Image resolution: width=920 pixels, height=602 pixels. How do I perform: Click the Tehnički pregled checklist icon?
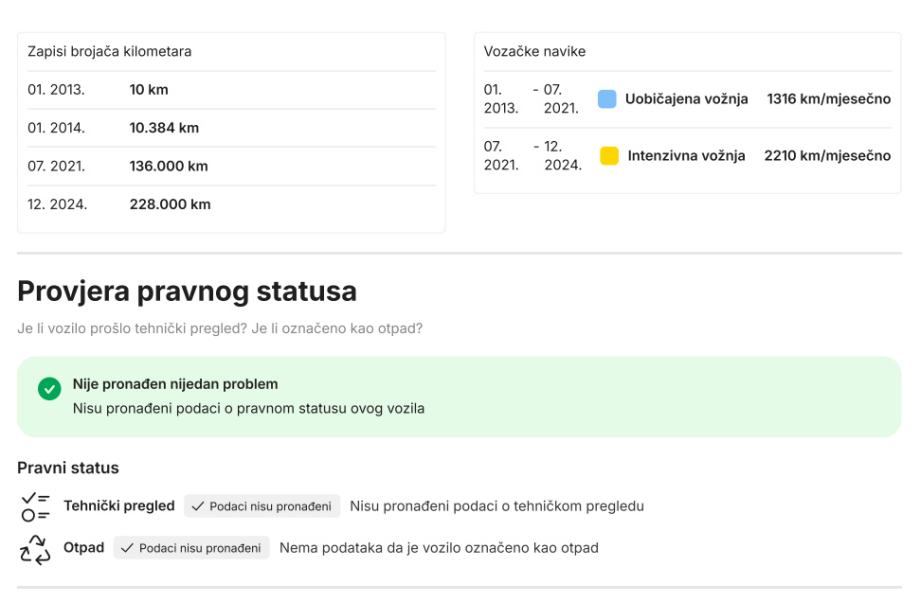tap(35, 506)
